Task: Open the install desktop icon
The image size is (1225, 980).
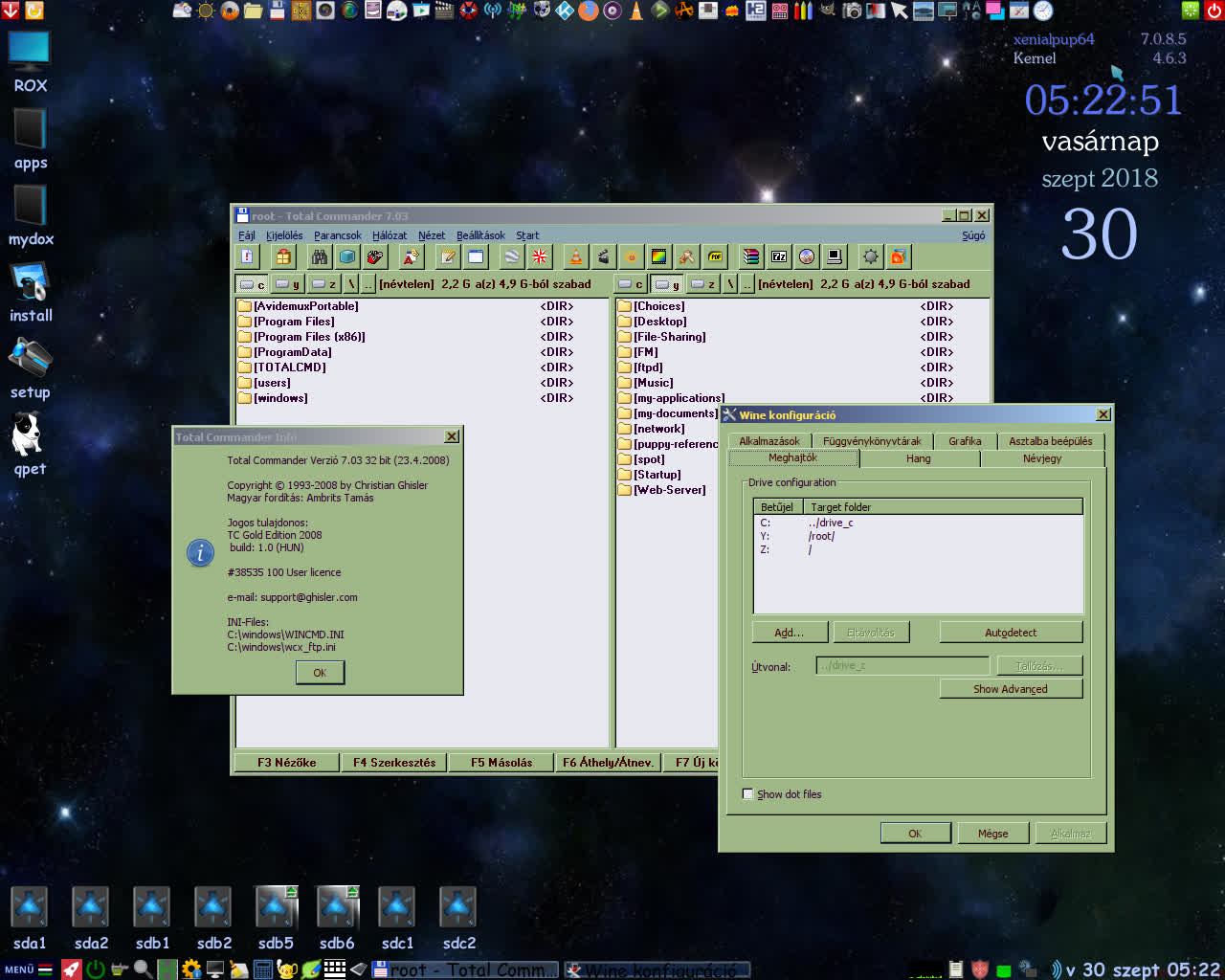Action: pyautogui.click(x=30, y=293)
